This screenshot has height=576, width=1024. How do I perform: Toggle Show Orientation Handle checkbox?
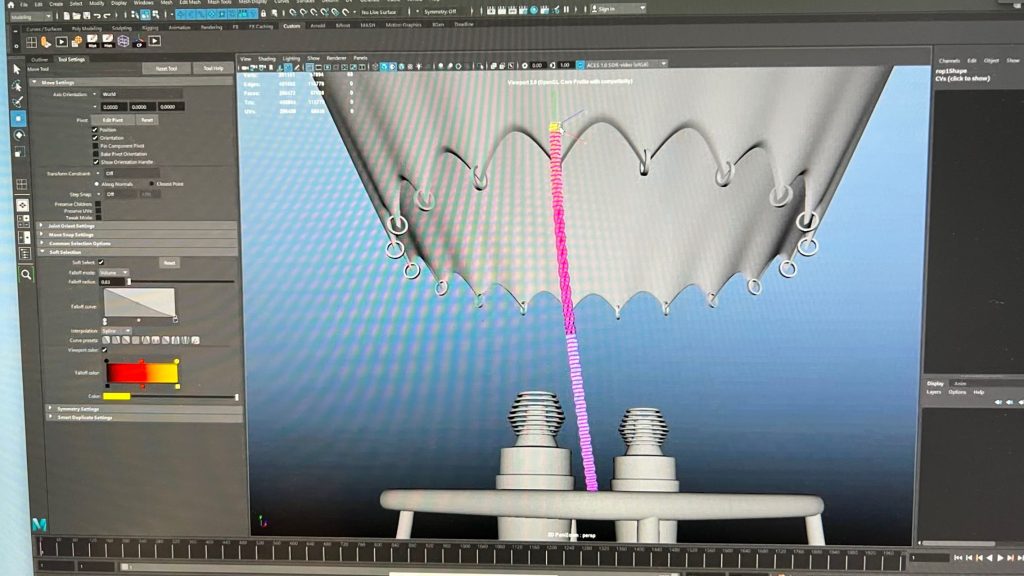click(x=96, y=162)
